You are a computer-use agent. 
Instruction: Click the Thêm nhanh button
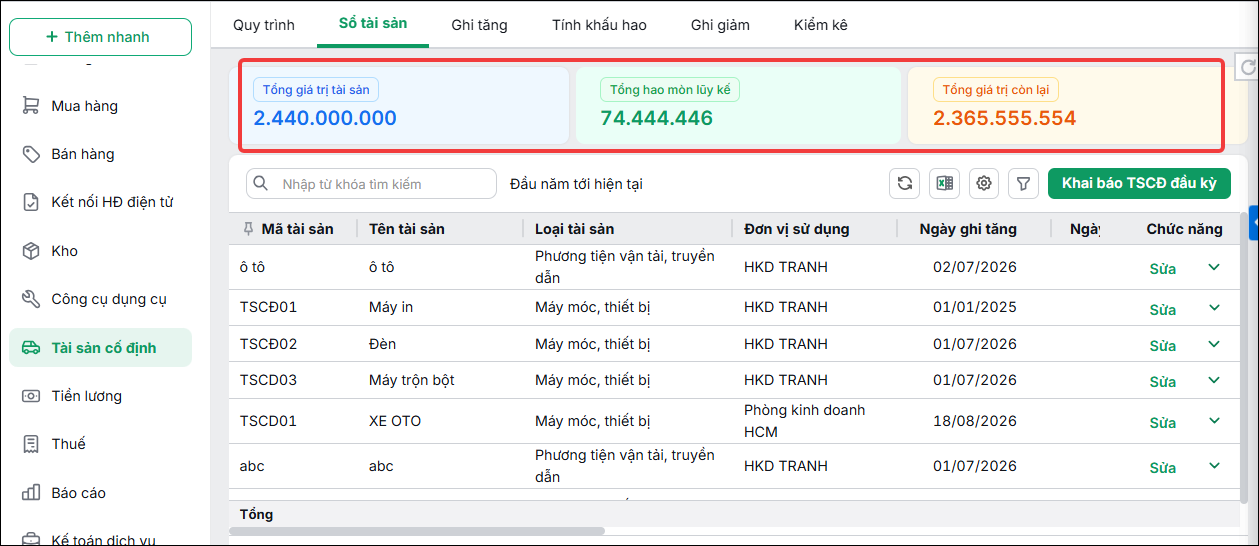[100, 37]
